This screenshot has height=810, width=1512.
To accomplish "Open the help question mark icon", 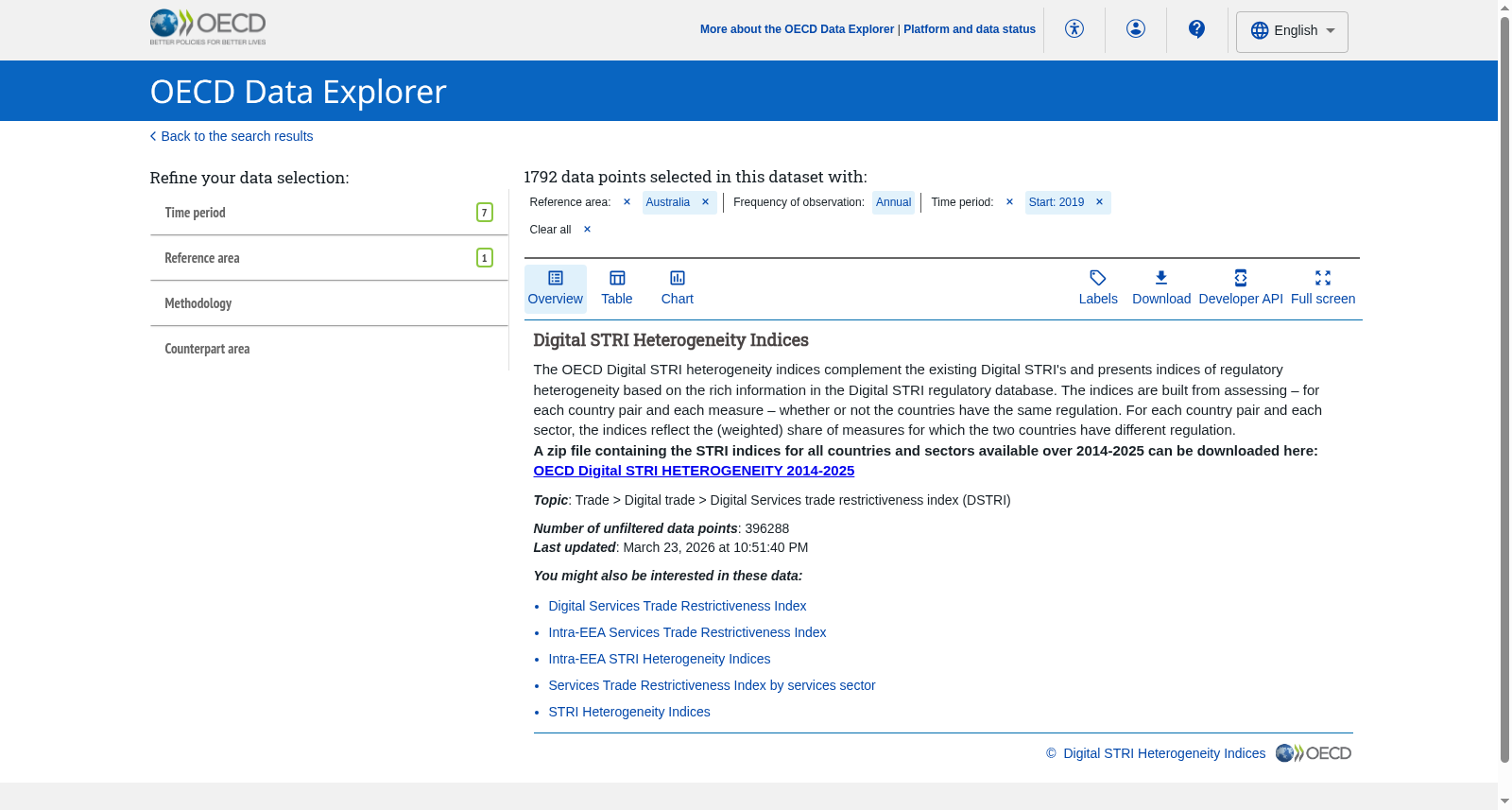I will (1197, 28).
